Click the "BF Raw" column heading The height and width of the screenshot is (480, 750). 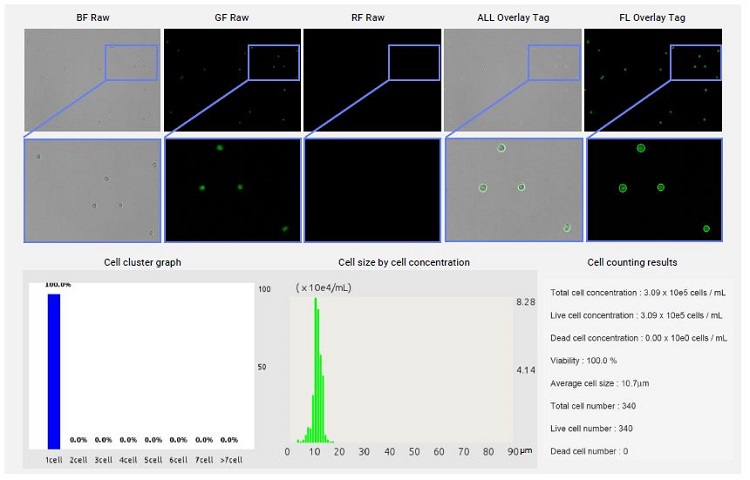tap(93, 18)
